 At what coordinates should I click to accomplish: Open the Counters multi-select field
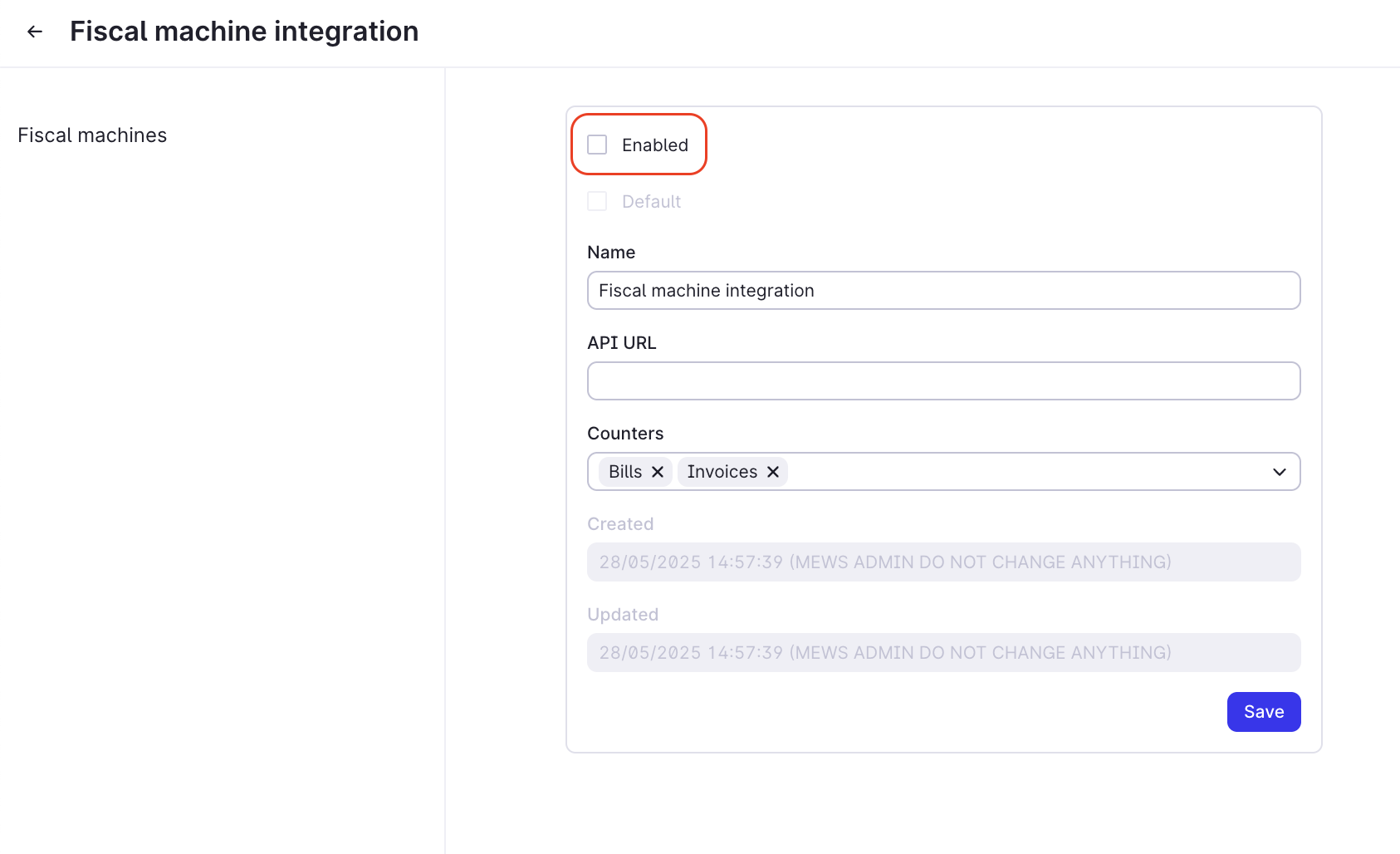pyautogui.click(x=943, y=472)
